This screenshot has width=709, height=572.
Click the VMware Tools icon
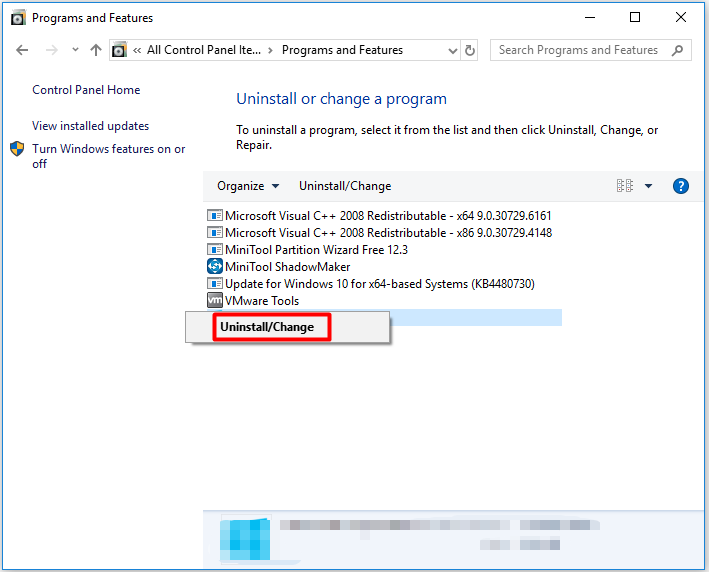(x=215, y=300)
